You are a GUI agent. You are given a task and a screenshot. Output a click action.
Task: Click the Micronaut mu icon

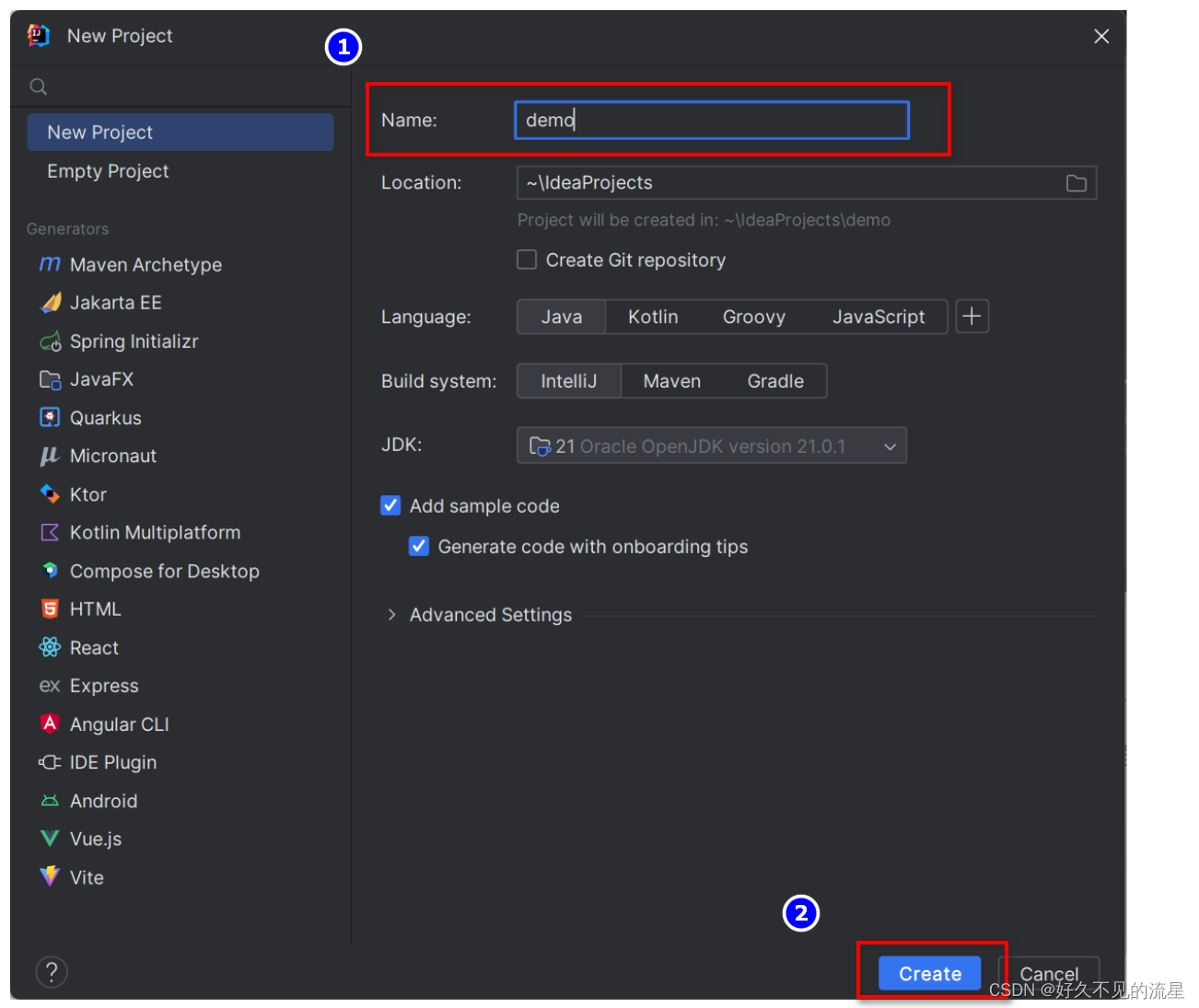50,456
